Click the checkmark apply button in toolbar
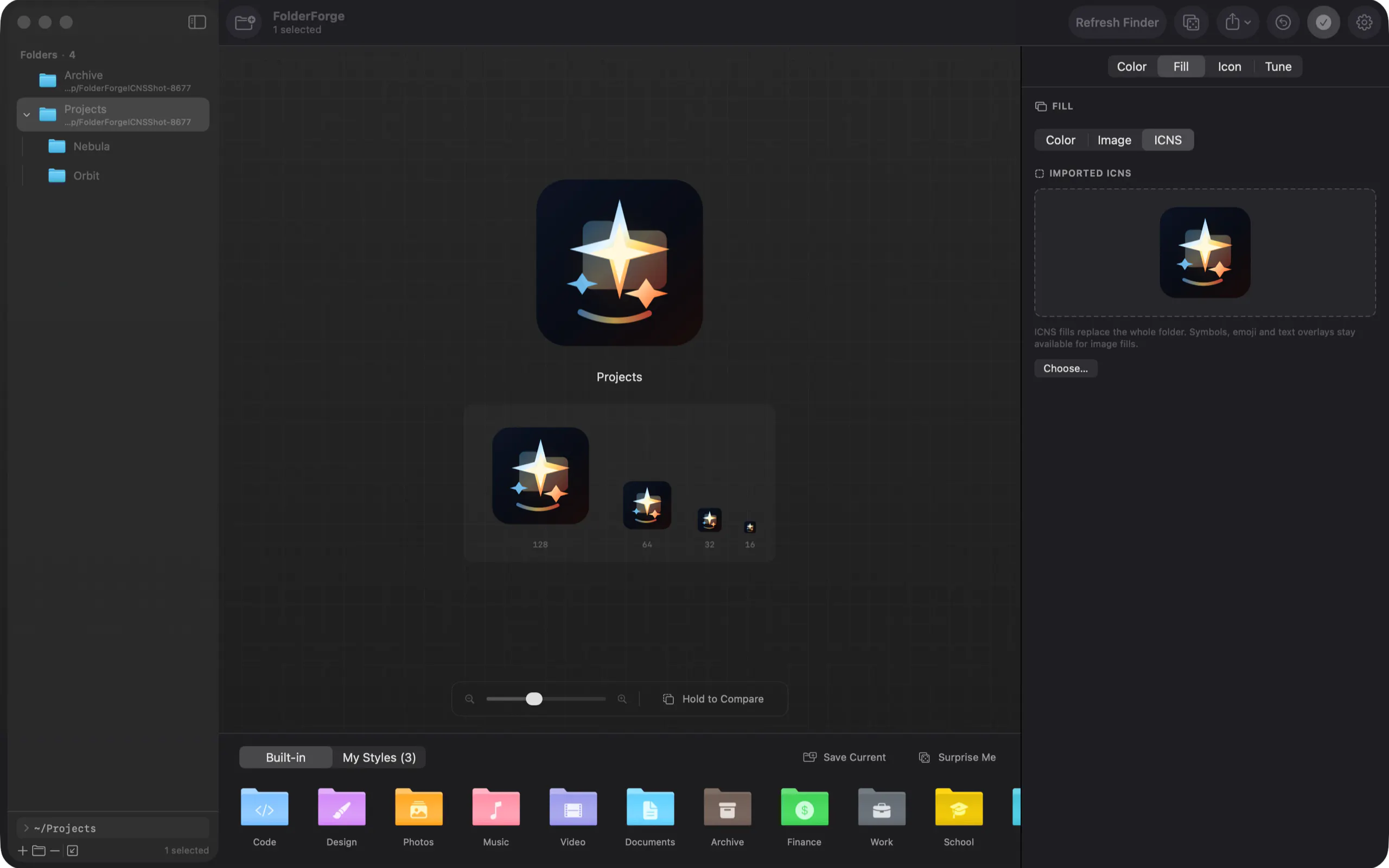The width and height of the screenshot is (1389, 868). tap(1323, 22)
